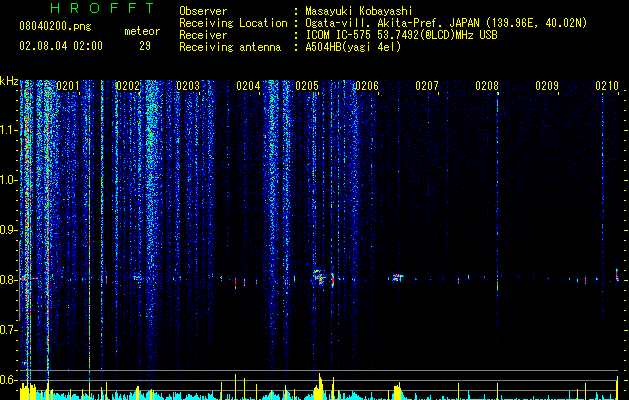Viewport: 629px width, 400px height.
Task: Click the 1.0 kHz axis label
Action: [9, 180]
